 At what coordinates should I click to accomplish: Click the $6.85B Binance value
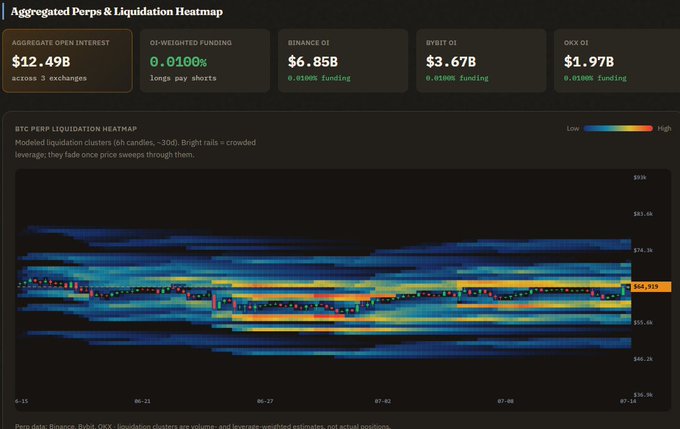[313, 62]
